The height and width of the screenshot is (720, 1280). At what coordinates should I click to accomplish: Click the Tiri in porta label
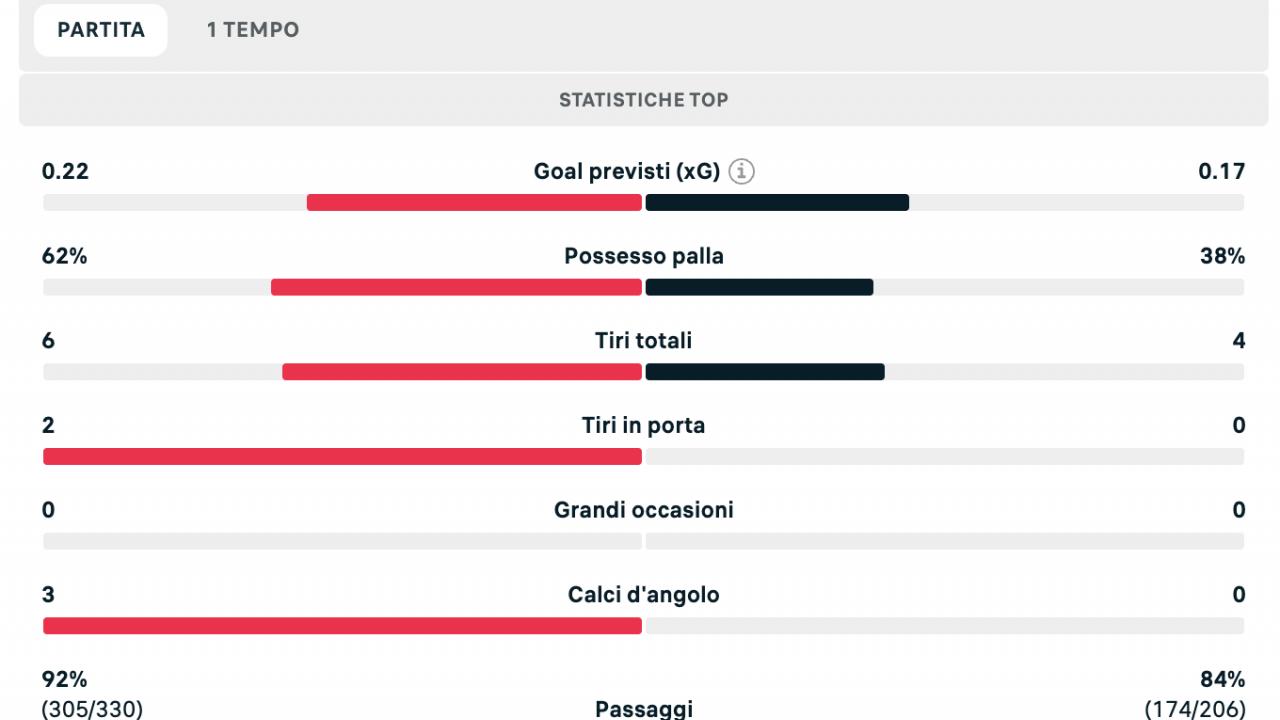click(644, 426)
